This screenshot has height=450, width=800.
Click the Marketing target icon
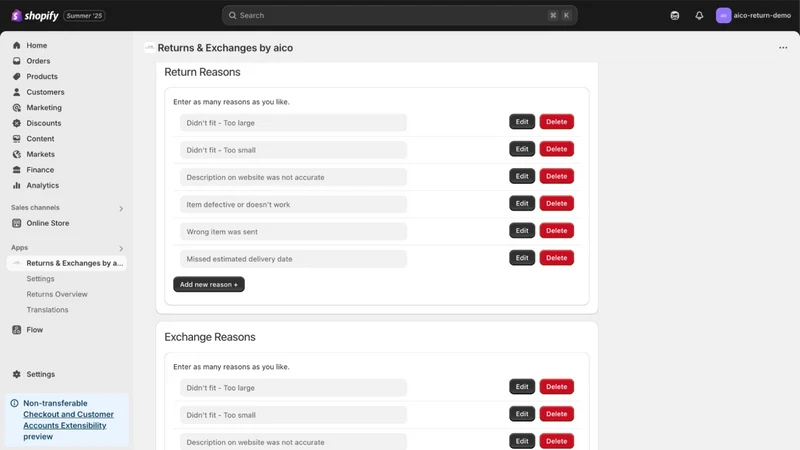[16, 108]
